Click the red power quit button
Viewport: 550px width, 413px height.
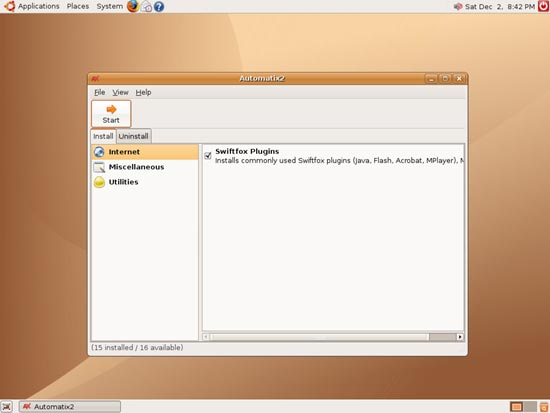pyautogui.click(x=543, y=6)
